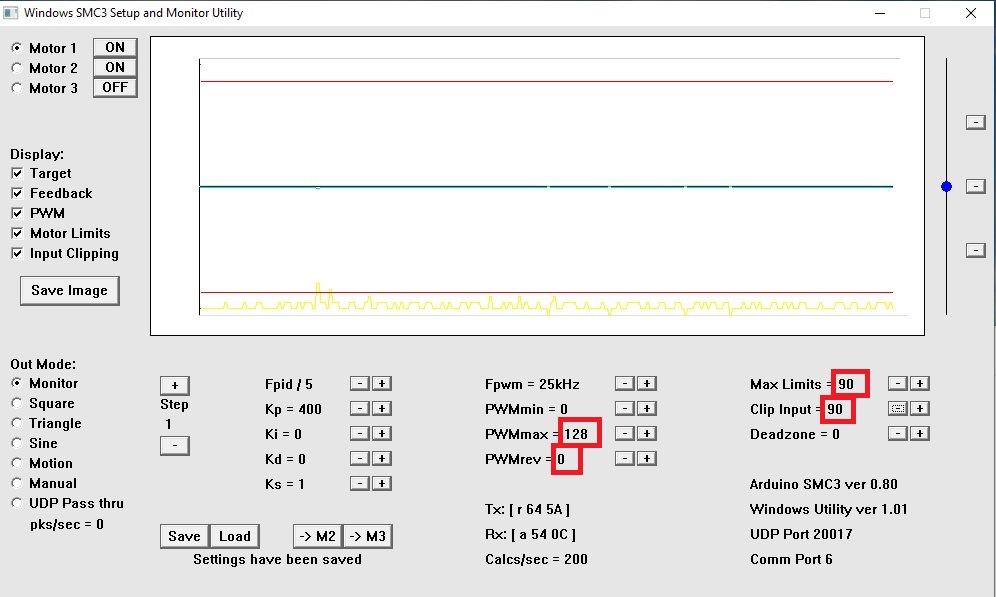This screenshot has width=996, height=597.
Task: Decrease Fpid / 5 value
Action: point(360,384)
